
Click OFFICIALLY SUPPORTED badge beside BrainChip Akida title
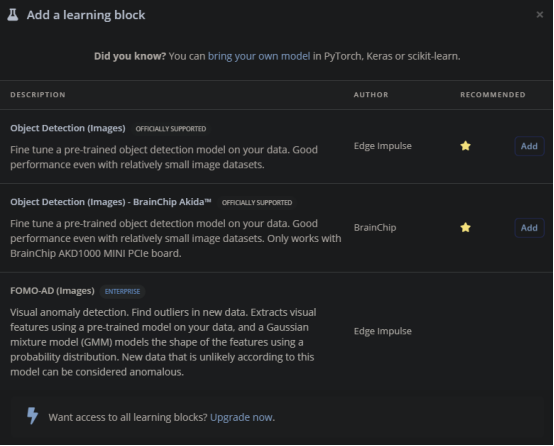point(257,203)
